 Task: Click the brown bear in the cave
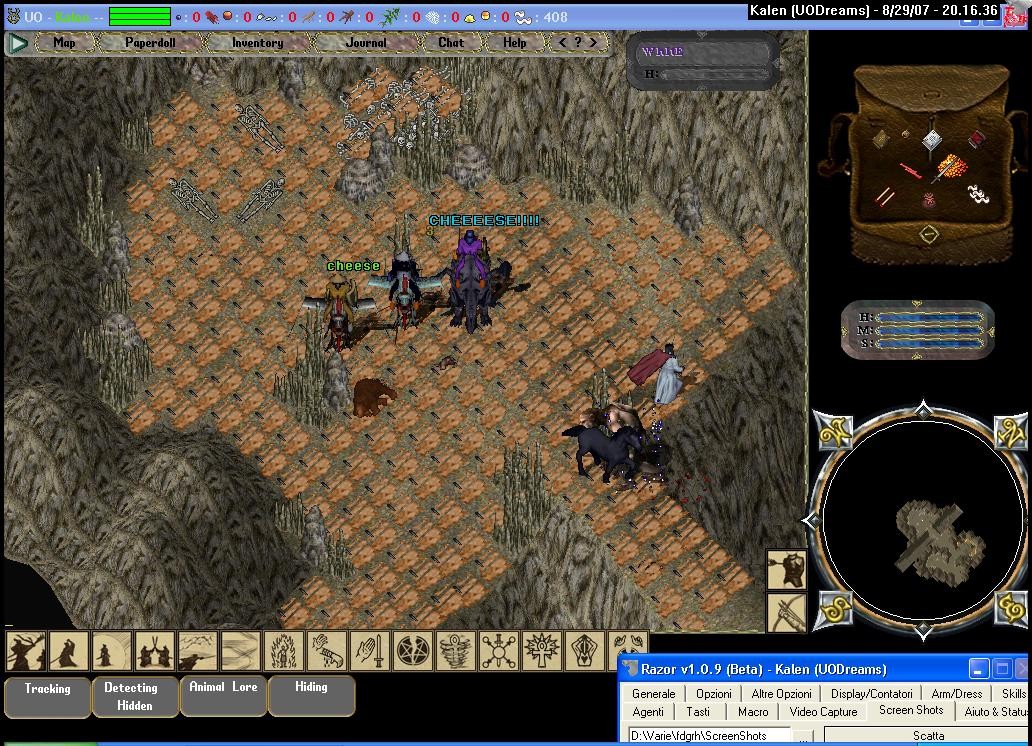[x=374, y=397]
